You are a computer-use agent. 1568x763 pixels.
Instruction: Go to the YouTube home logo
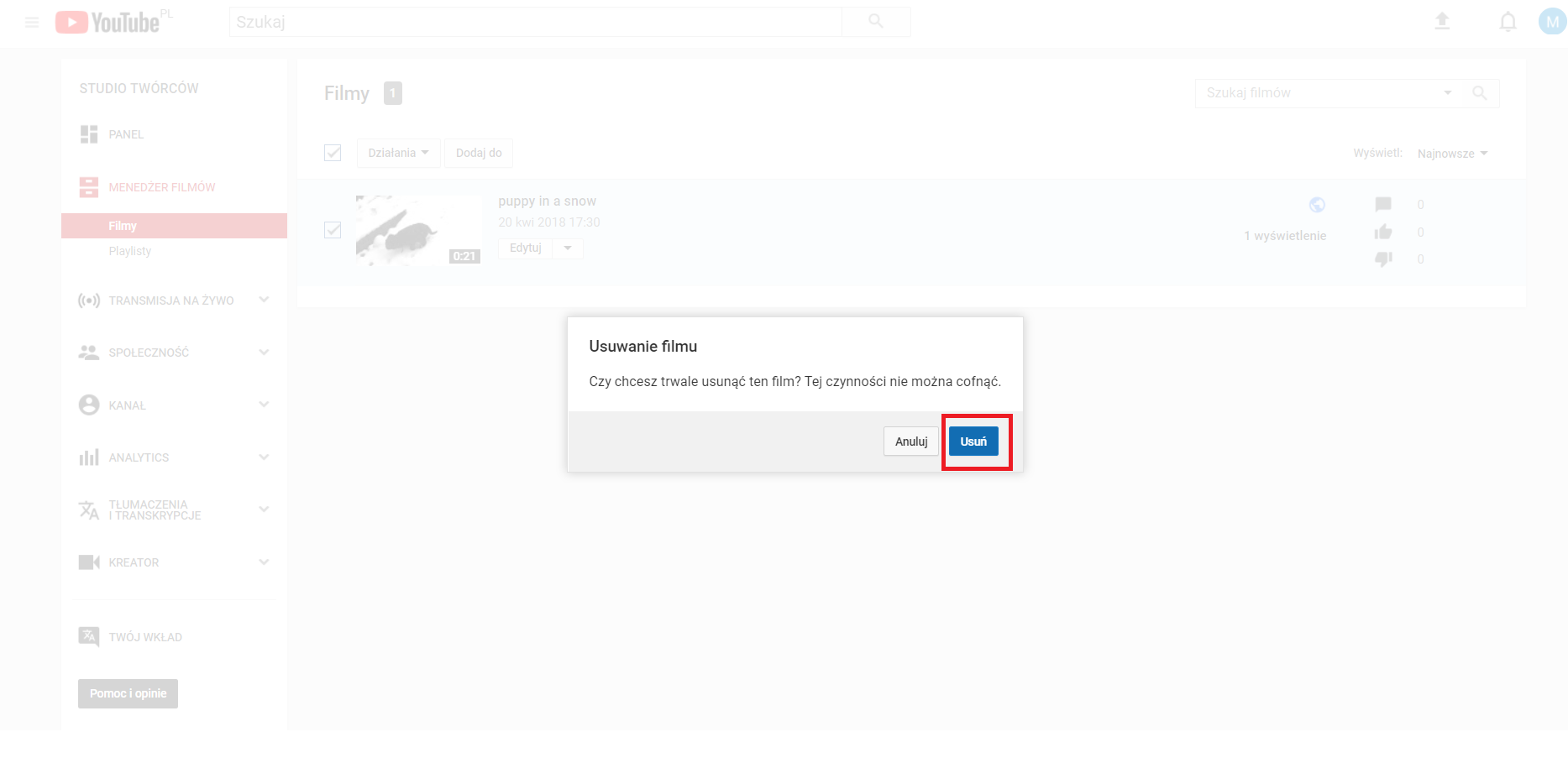[108, 22]
